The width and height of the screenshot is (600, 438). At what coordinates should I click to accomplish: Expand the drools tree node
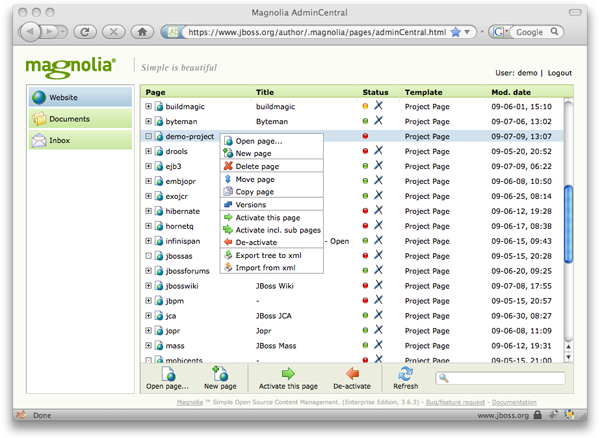[148, 151]
